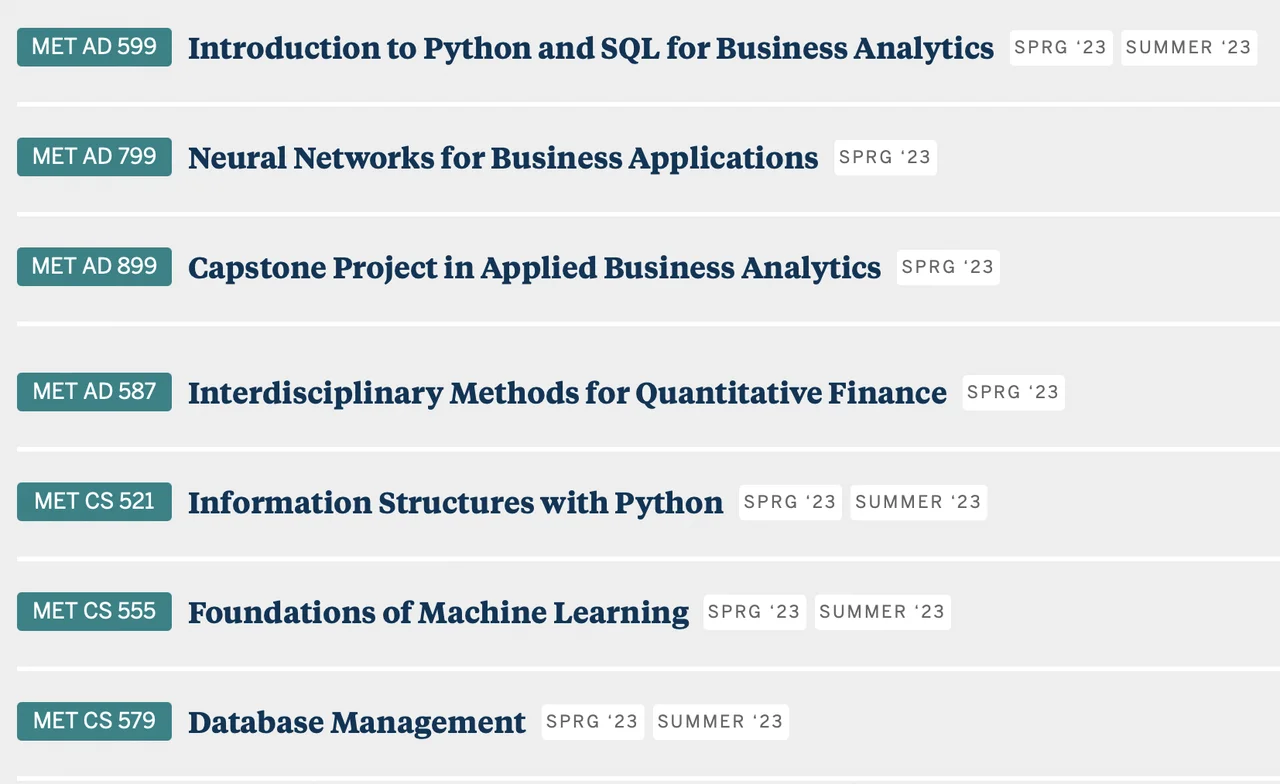Open the Database Management course
1280x784 pixels.
coord(356,723)
